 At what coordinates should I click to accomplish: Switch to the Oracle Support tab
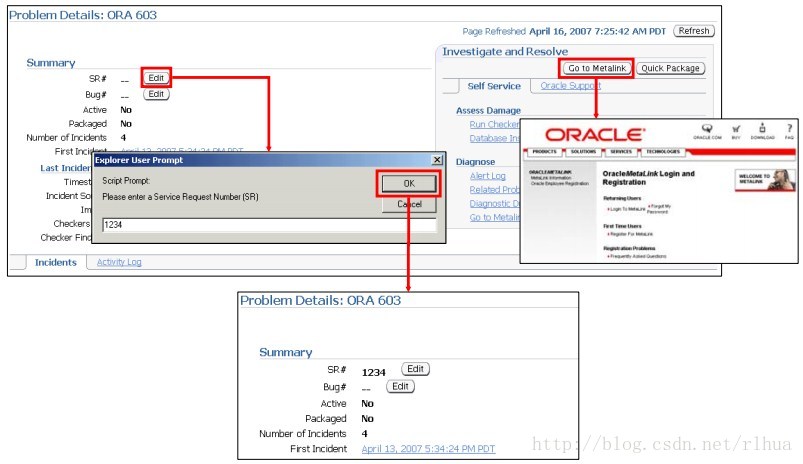[x=570, y=86]
